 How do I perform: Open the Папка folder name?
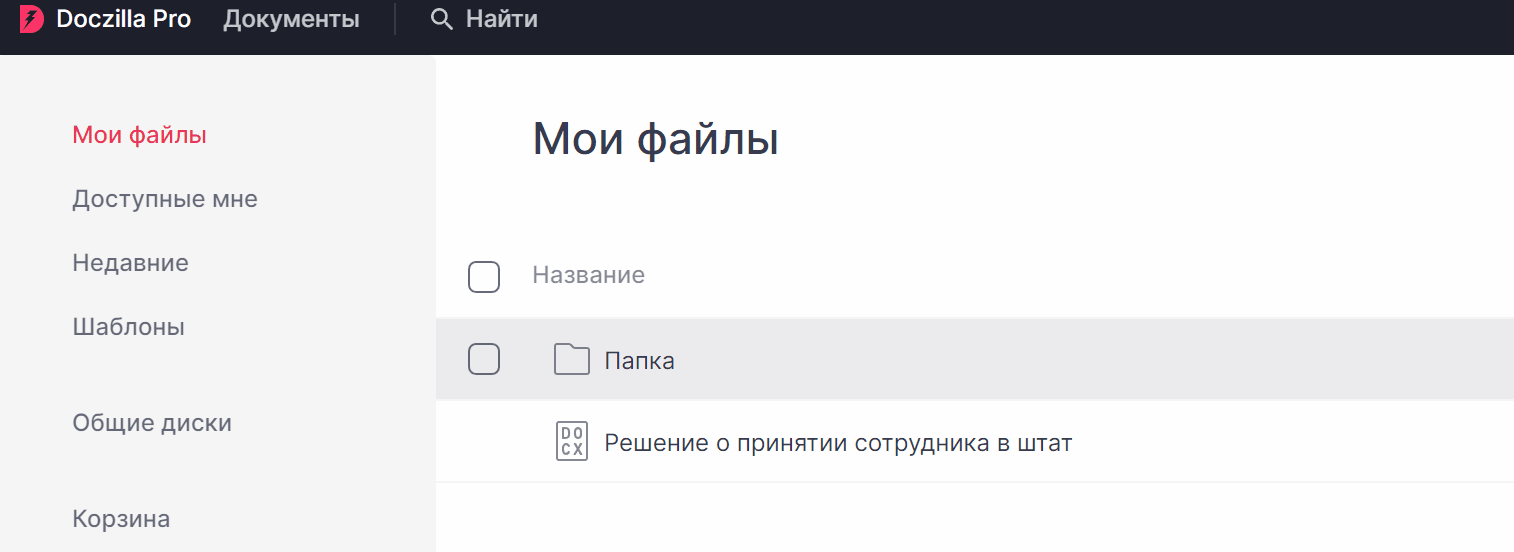click(640, 361)
